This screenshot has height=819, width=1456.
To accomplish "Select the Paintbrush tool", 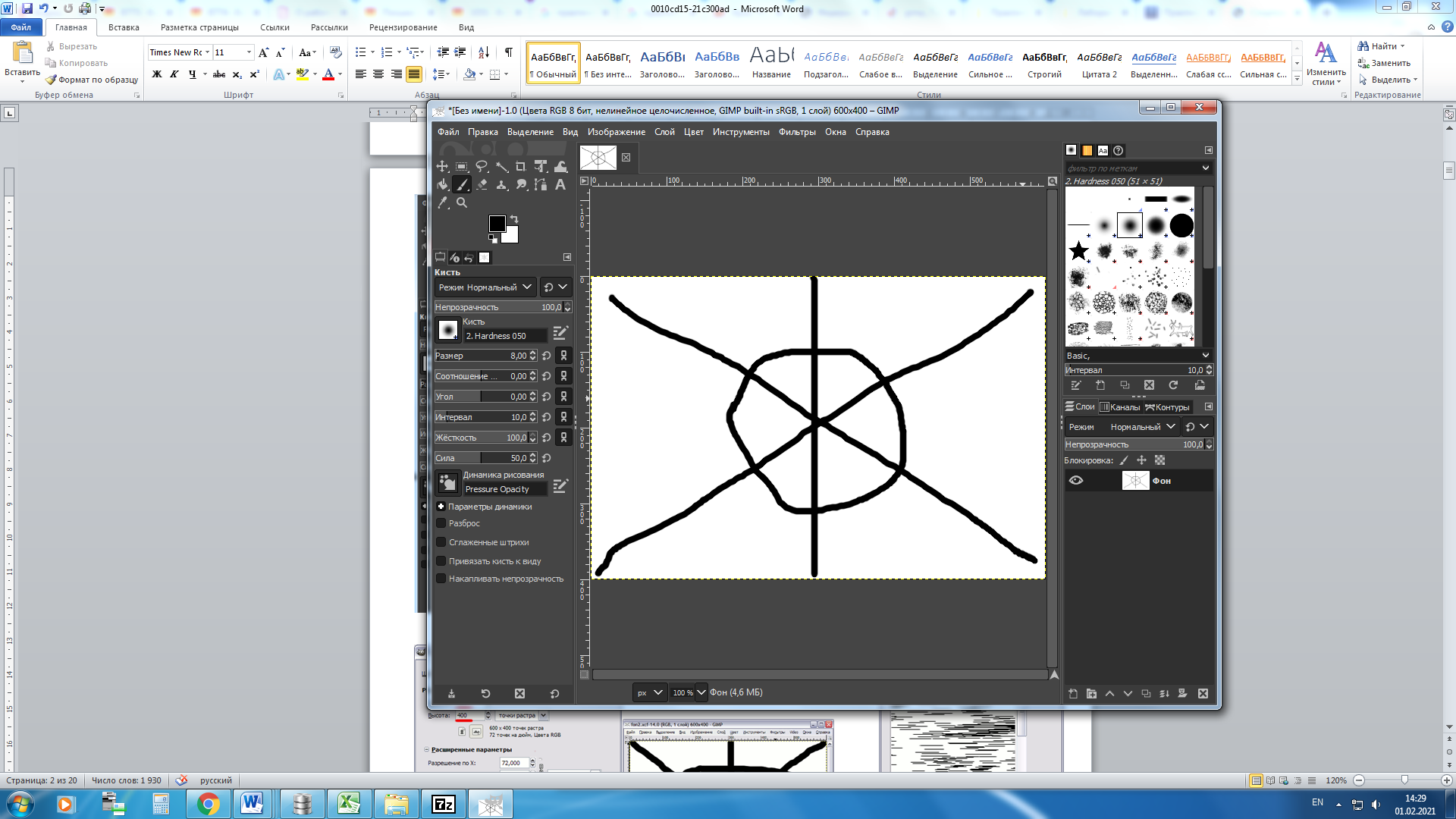I will (462, 184).
